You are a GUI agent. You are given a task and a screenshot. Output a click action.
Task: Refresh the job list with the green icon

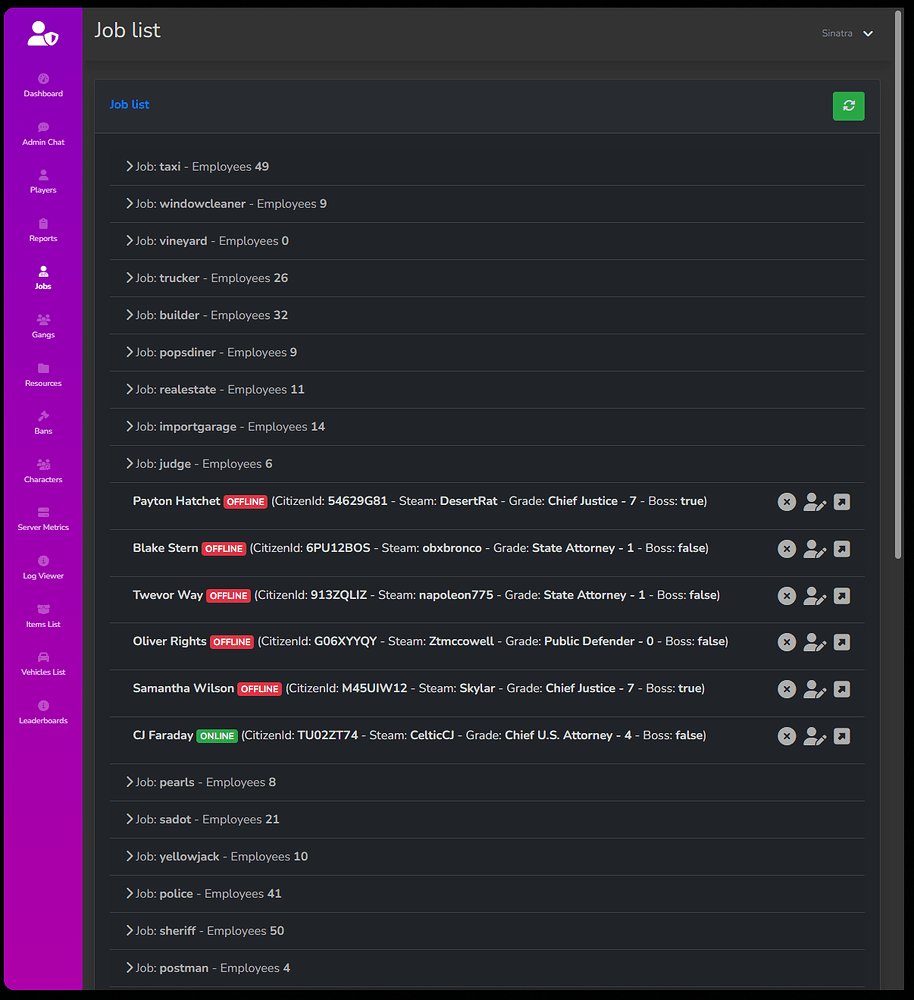pos(848,106)
